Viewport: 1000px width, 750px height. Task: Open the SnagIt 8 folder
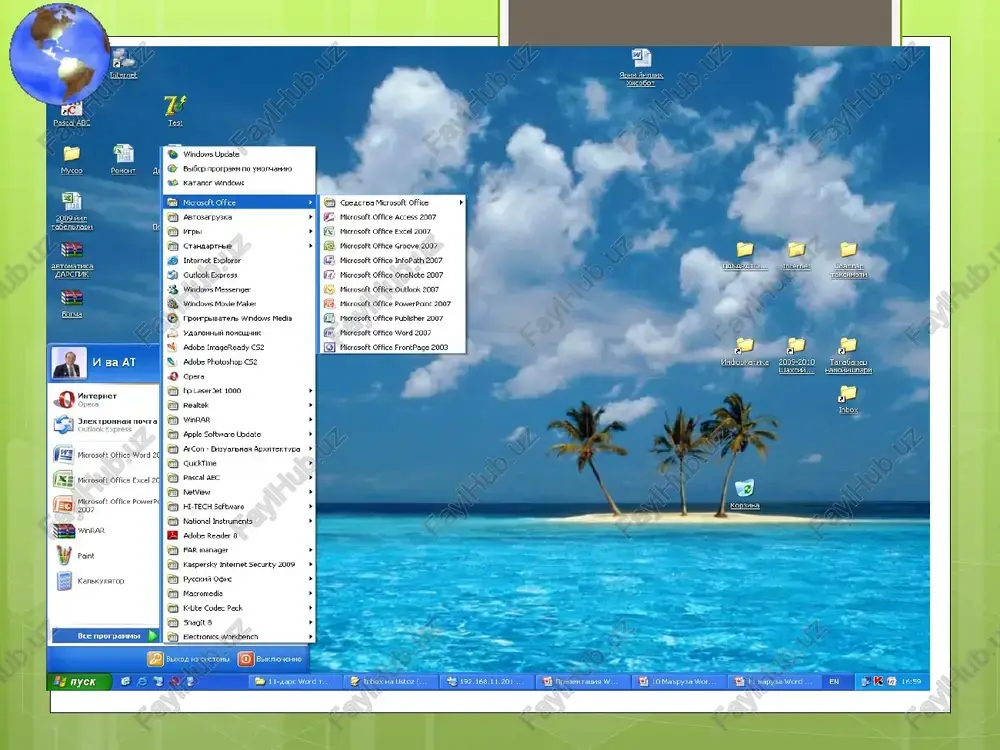pyautogui.click(x=239, y=622)
